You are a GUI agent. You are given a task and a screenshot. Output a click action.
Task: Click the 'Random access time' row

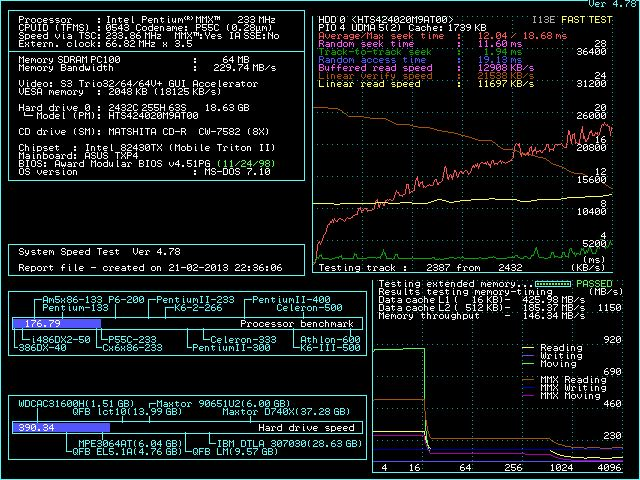420,60
